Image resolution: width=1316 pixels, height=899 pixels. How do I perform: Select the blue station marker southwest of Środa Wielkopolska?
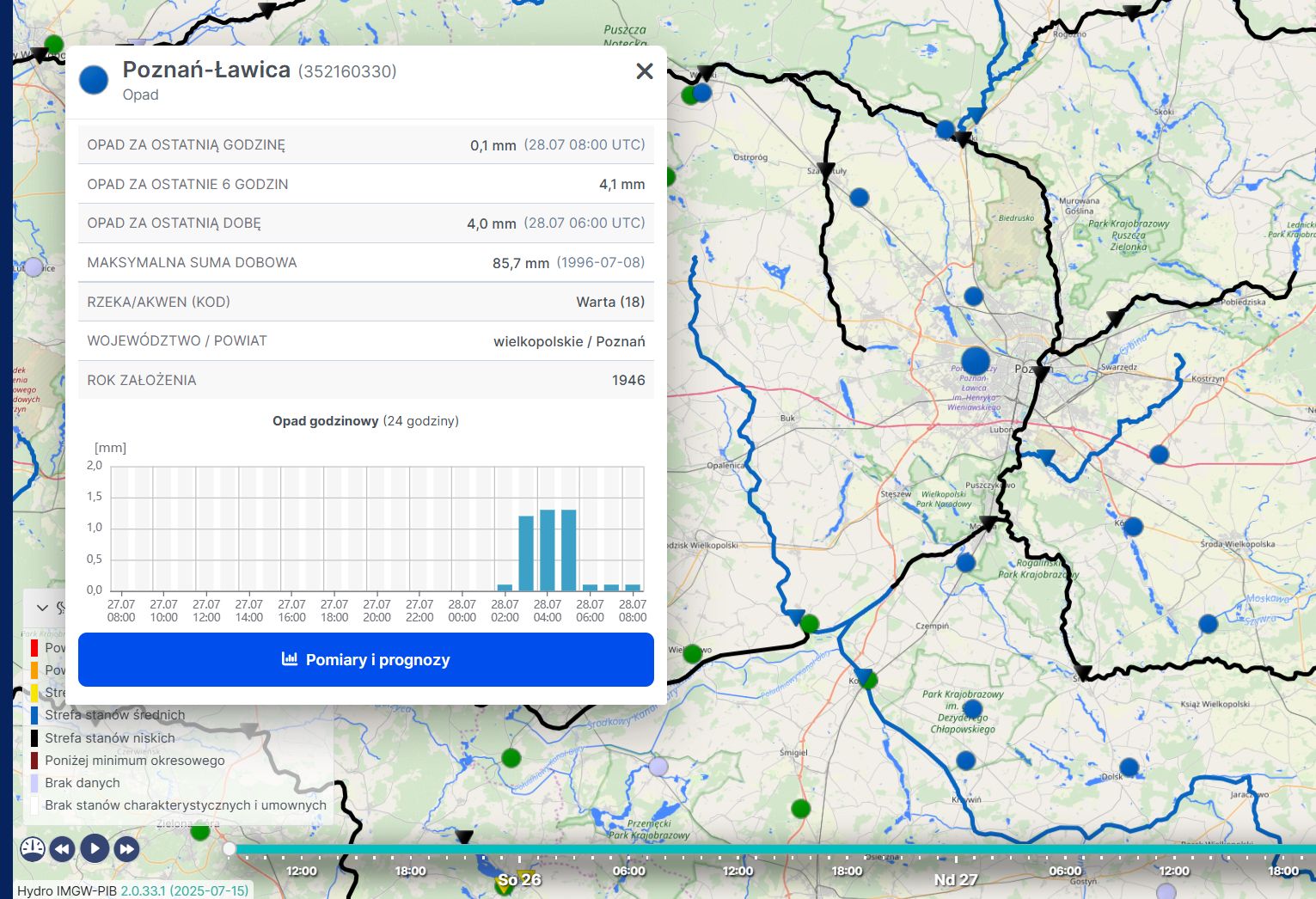[x=1208, y=624]
